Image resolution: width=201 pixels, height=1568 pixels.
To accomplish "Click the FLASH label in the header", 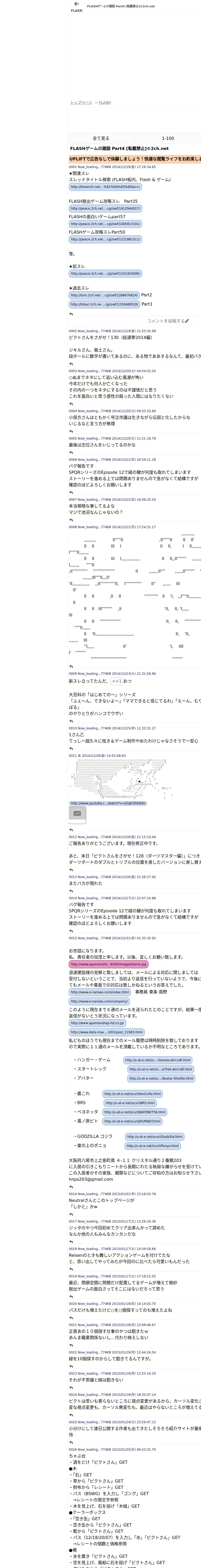I will pos(76,10).
